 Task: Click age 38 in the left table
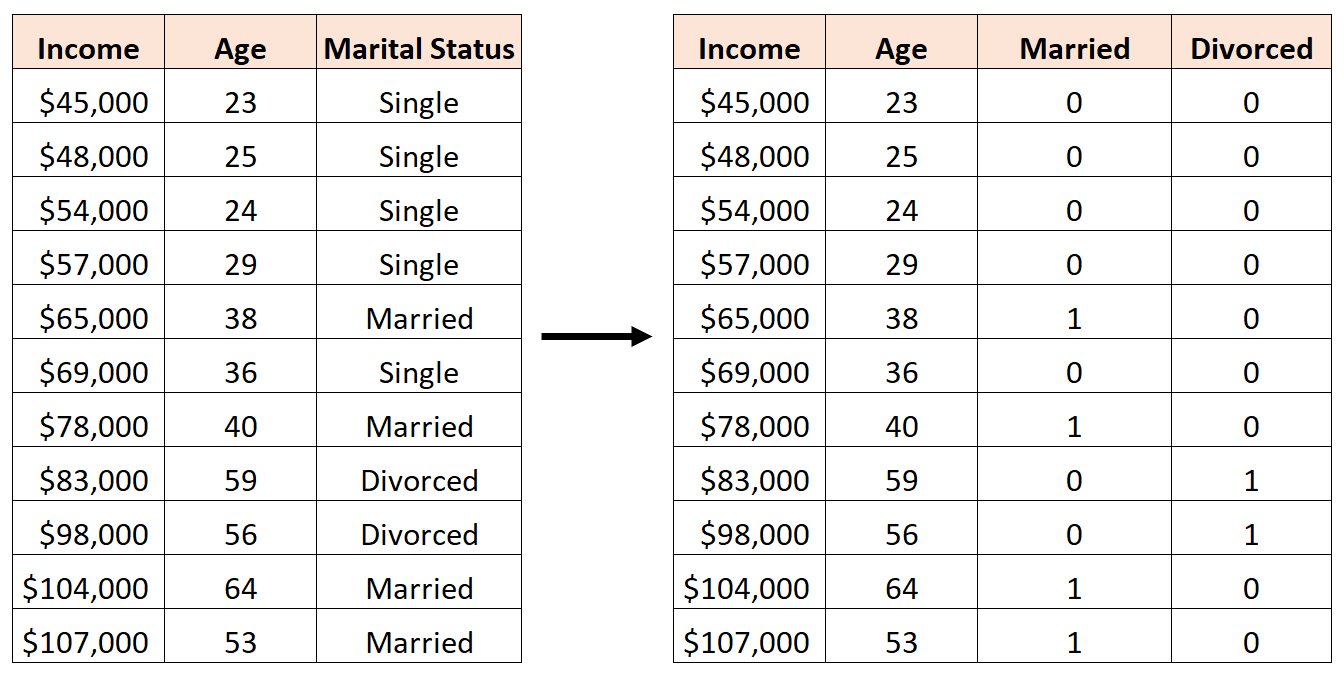pos(240,319)
